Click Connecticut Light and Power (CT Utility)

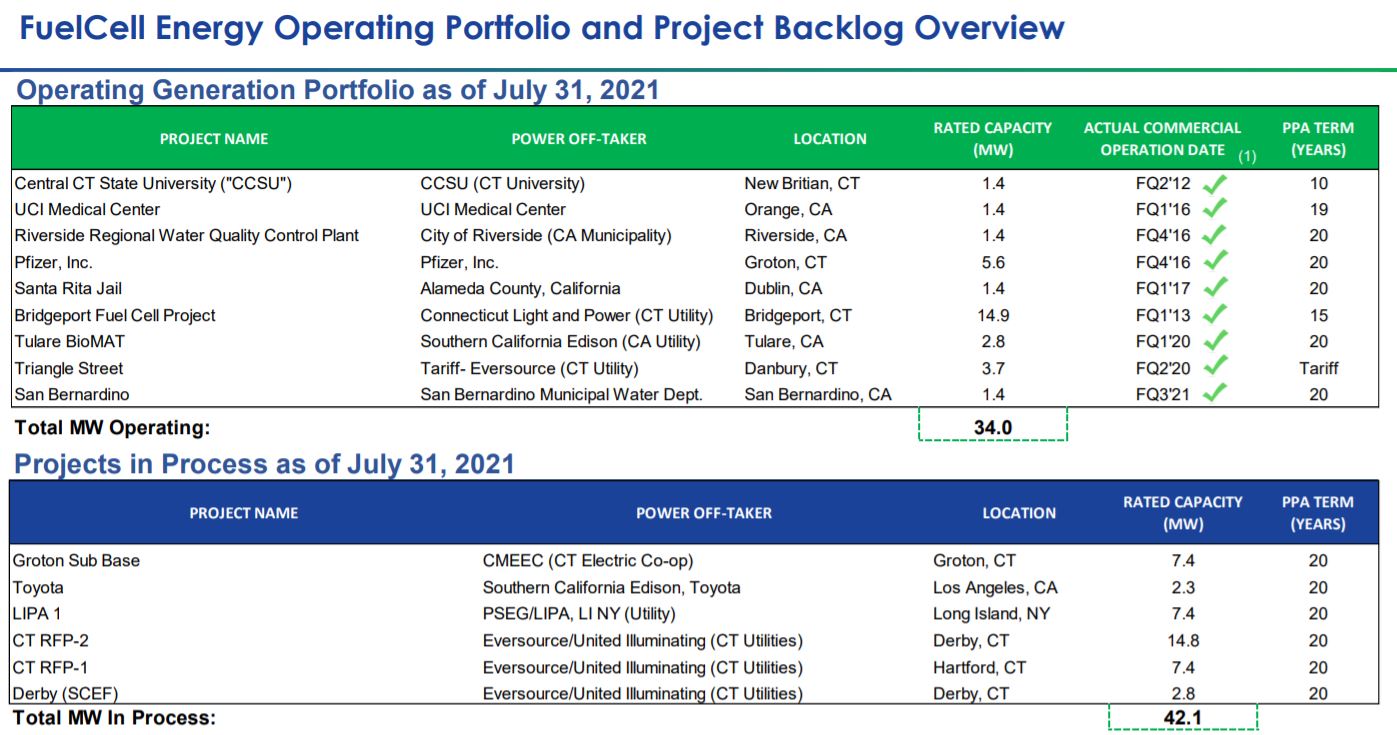[x=567, y=315]
